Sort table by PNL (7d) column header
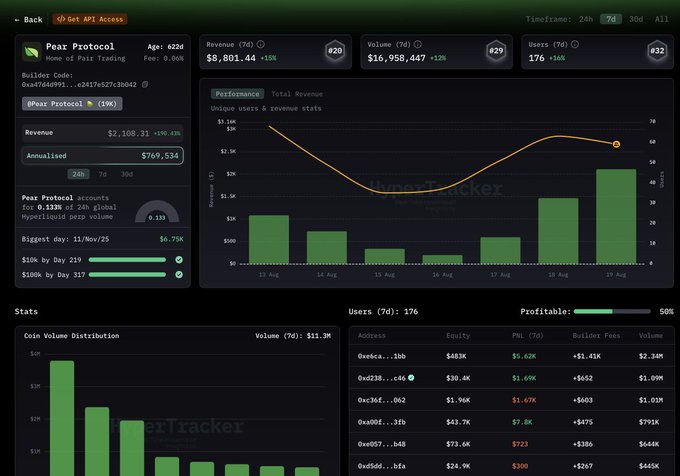680x476 pixels. click(527, 336)
